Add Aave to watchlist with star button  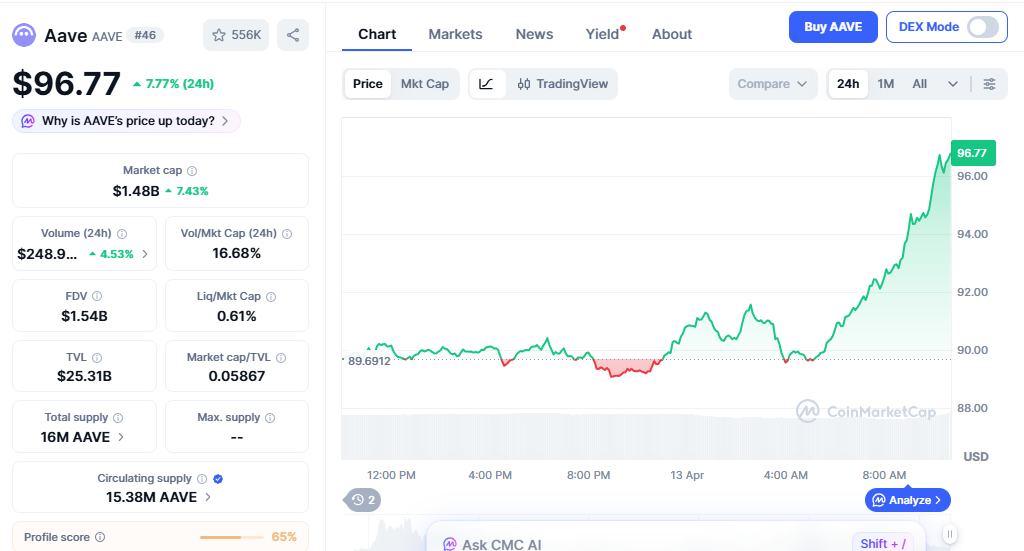[236, 35]
